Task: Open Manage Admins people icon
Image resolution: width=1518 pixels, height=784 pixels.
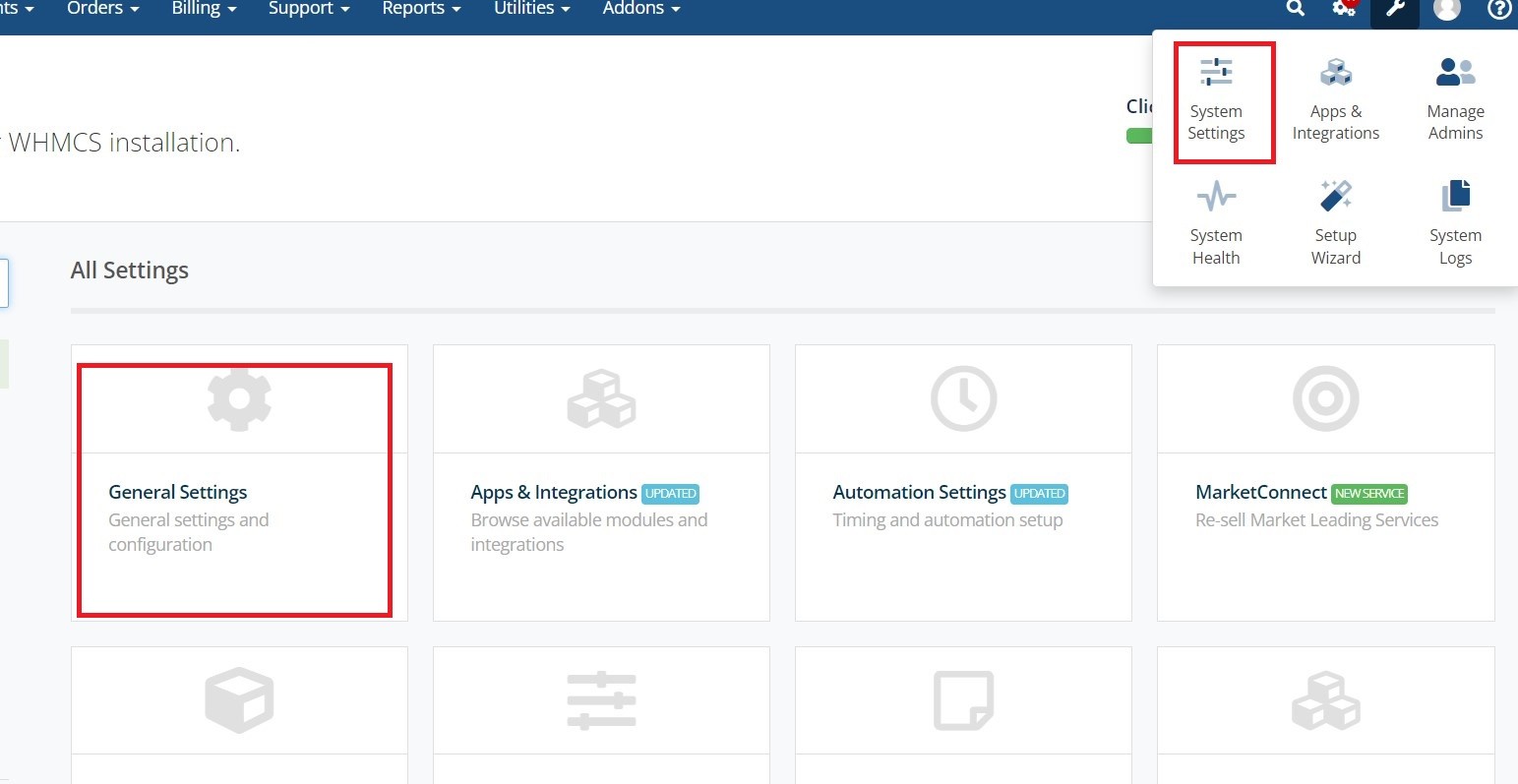Action: [x=1455, y=72]
